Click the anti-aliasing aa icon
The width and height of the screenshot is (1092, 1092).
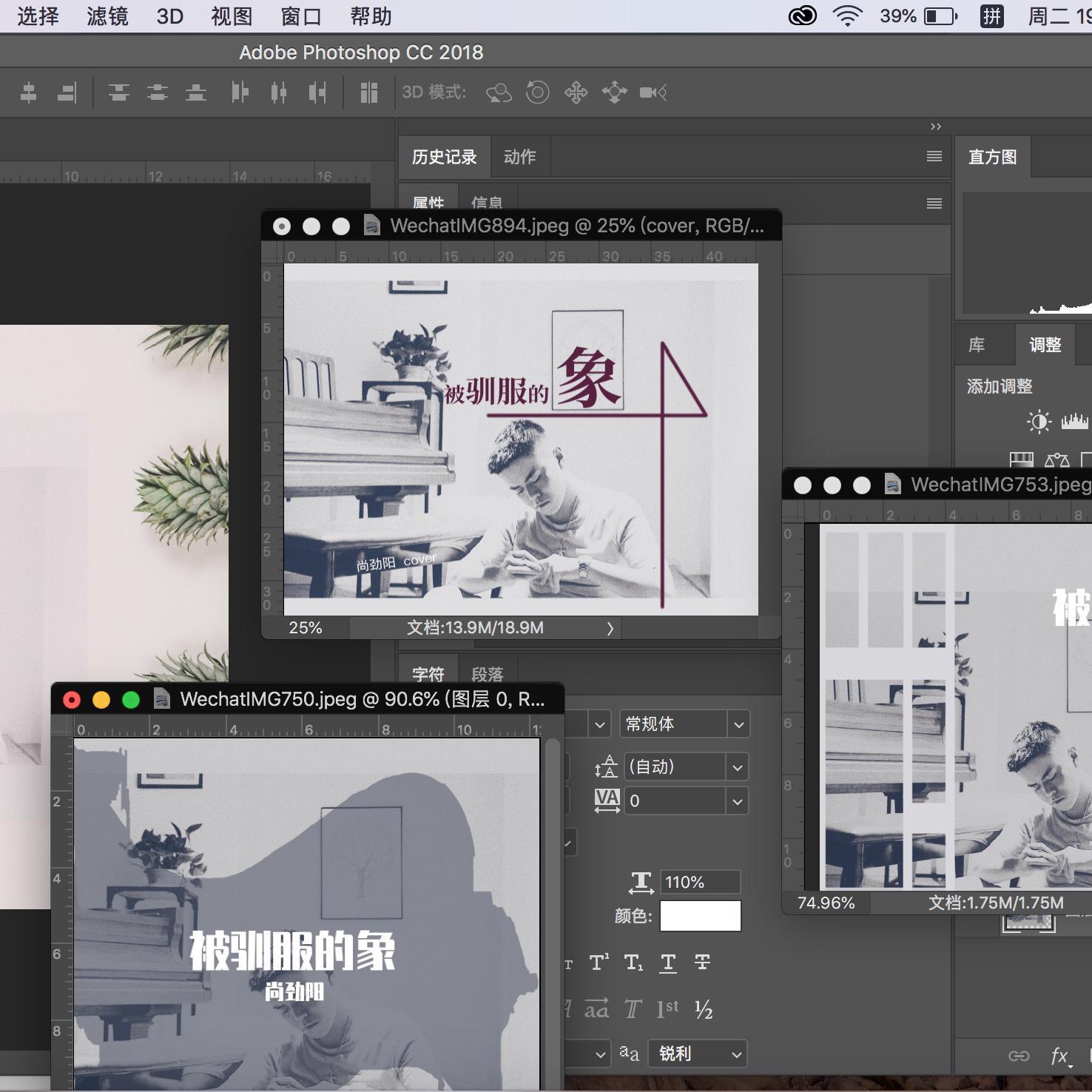pyautogui.click(x=629, y=1054)
